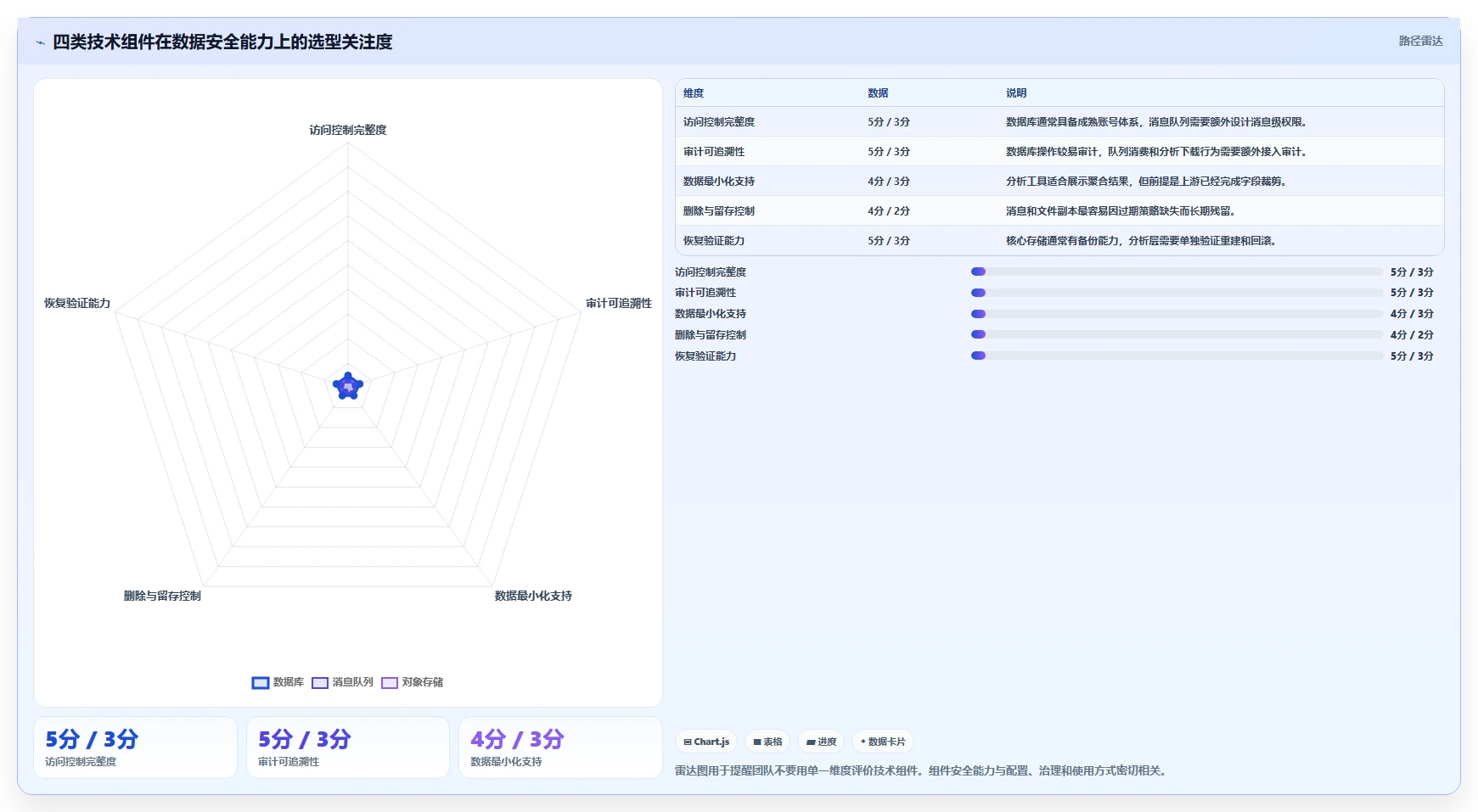The width and height of the screenshot is (1478, 812).
Task: Click the 进度 chip
Action: [821, 742]
